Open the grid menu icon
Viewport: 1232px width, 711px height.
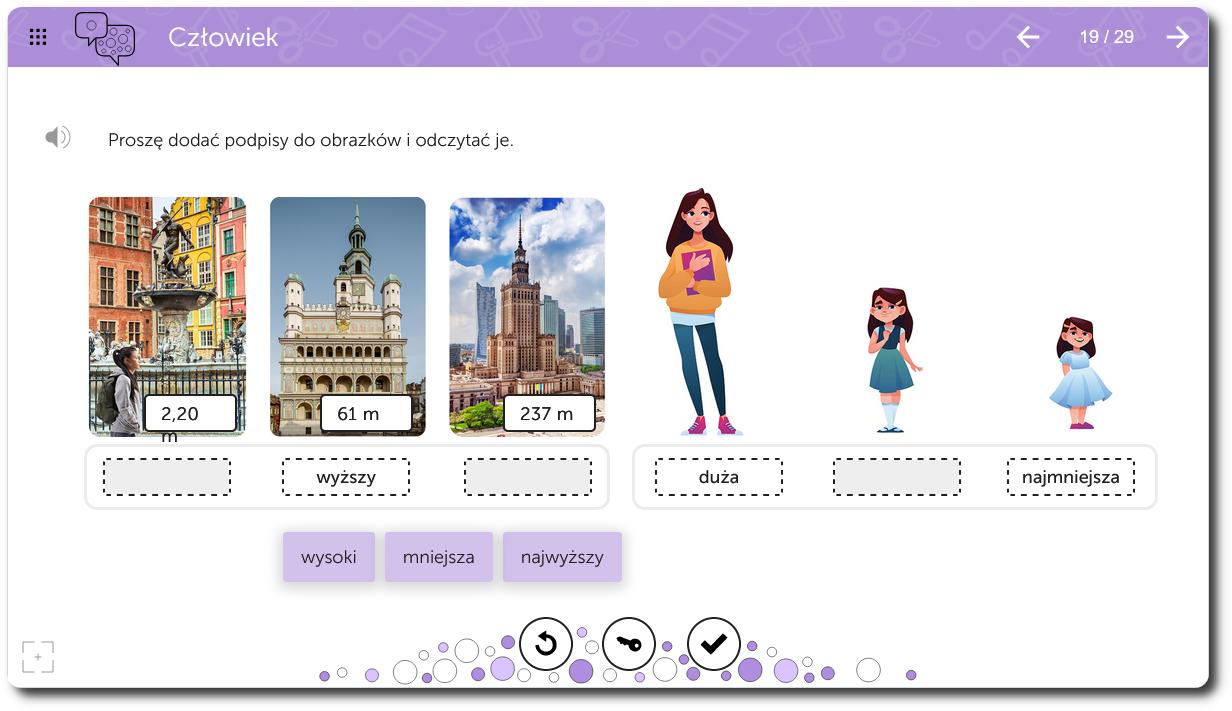(38, 37)
